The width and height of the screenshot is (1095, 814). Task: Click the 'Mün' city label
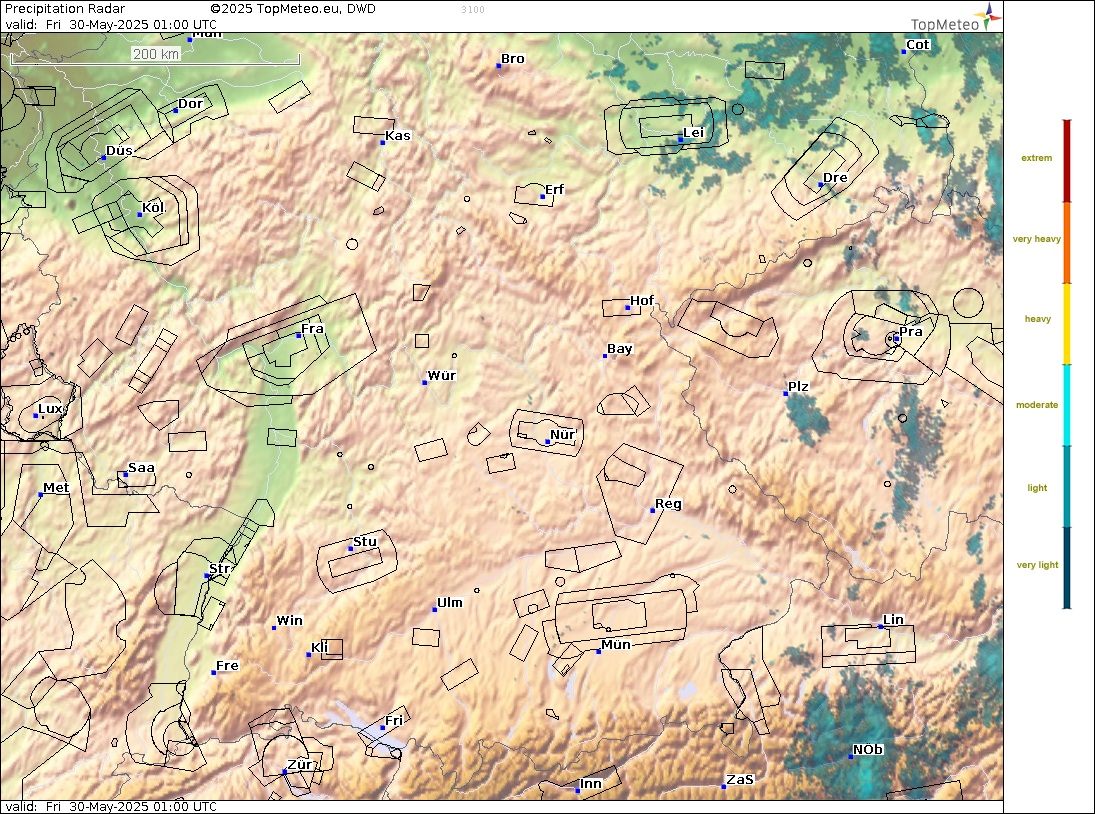[616, 644]
